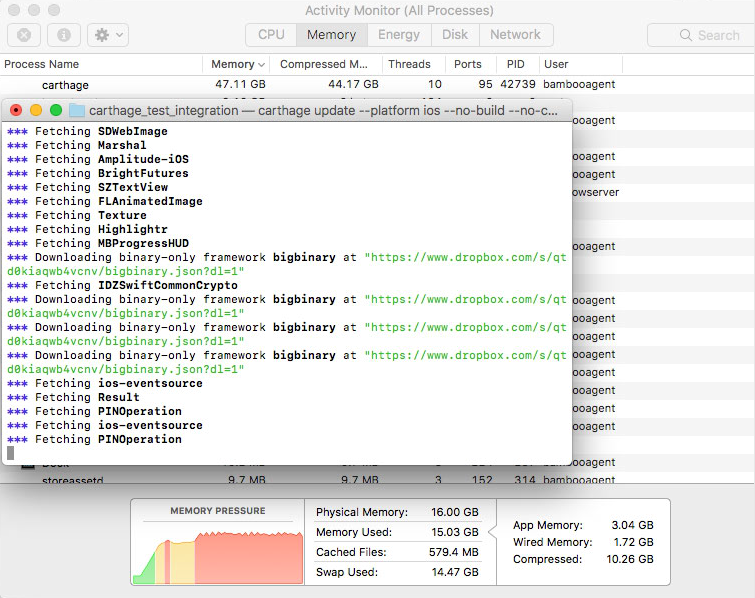Image resolution: width=755 pixels, height=598 pixels.
Task: Toggle Memory column sort order arrow
Action: pyautogui.click(x=261, y=65)
